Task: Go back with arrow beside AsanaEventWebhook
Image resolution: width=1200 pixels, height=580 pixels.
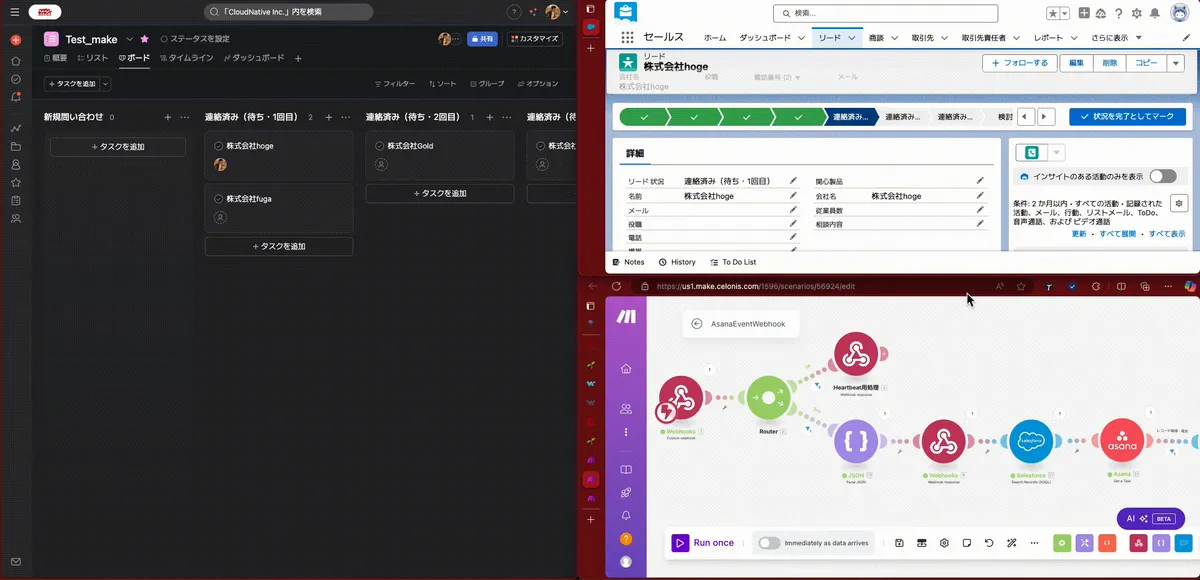Action: [x=696, y=324]
